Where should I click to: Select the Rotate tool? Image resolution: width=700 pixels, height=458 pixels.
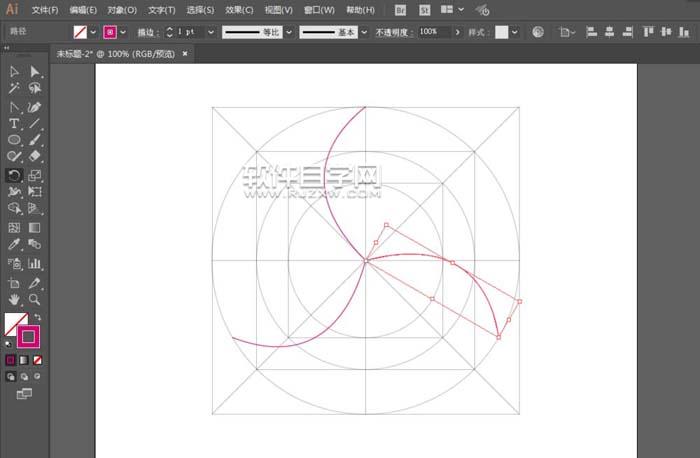[14, 174]
